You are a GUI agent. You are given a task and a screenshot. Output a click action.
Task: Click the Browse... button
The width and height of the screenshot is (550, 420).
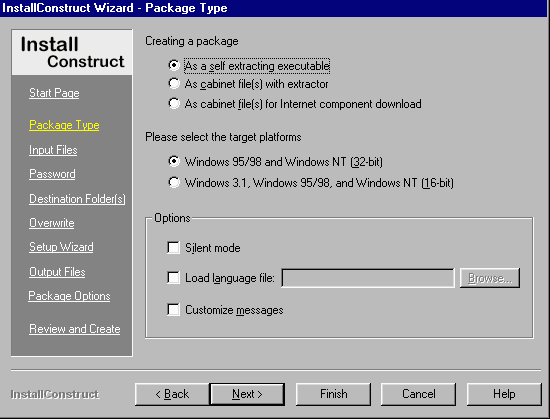pyautogui.click(x=490, y=278)
